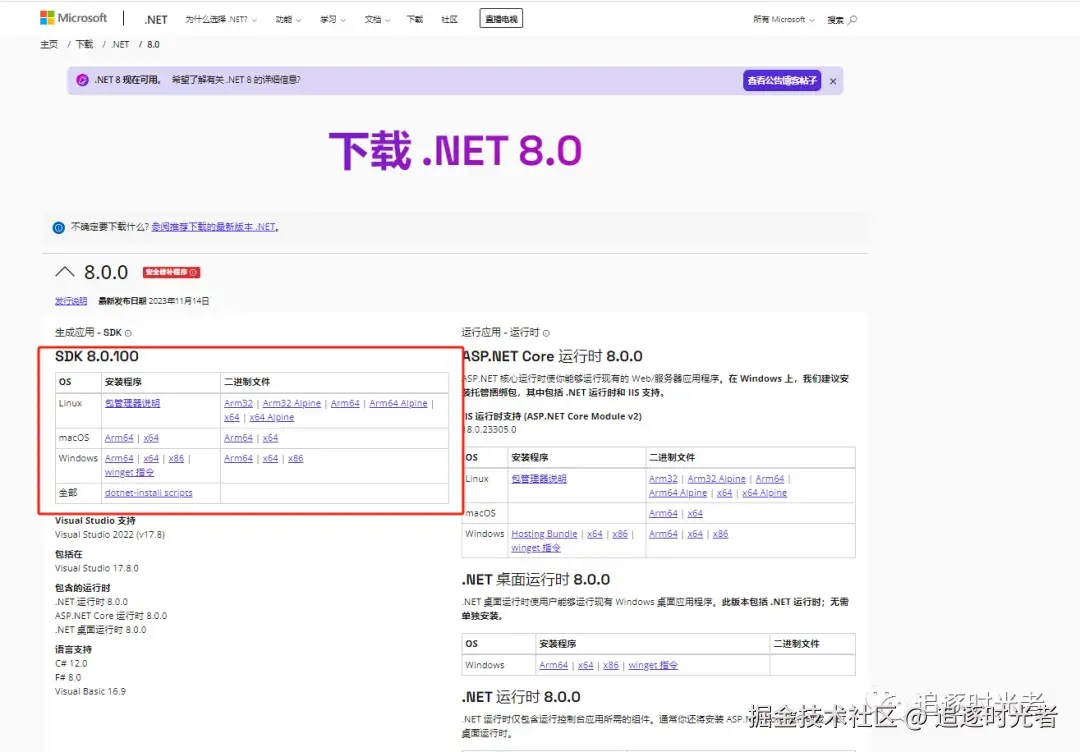This screenshot has width=1080, height=752.
Task: Open .NET 桌面运行时 winget 指令 link
Action: click(x=653, y=665)
